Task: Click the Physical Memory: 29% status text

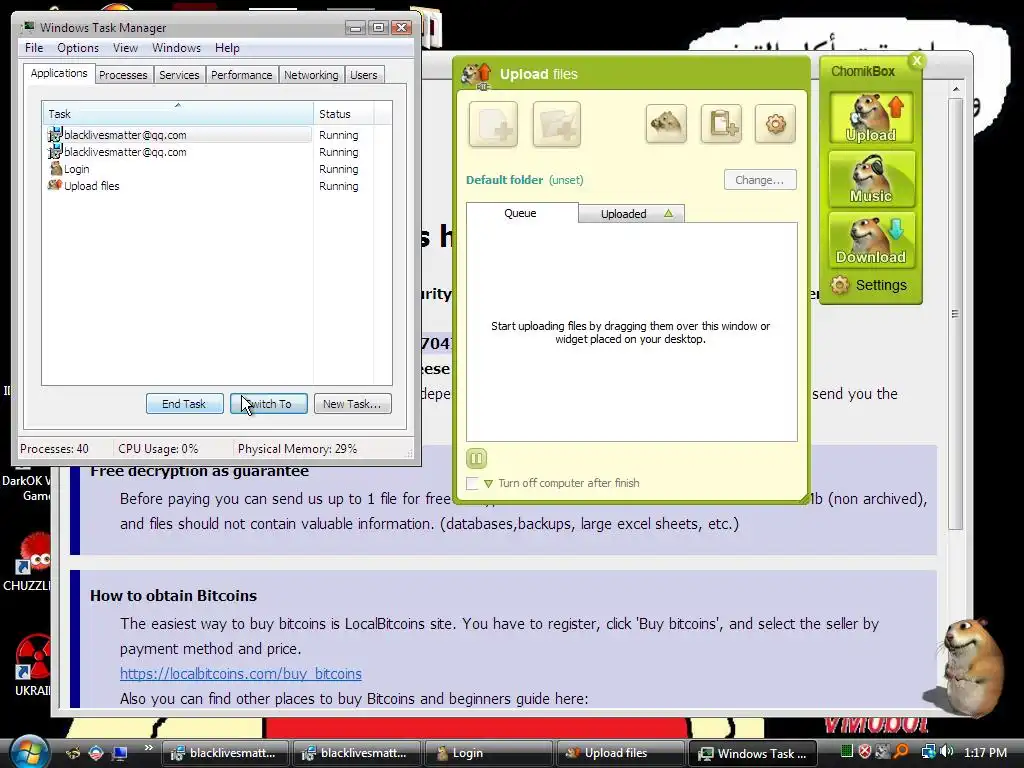Action: tap(297, 449)
